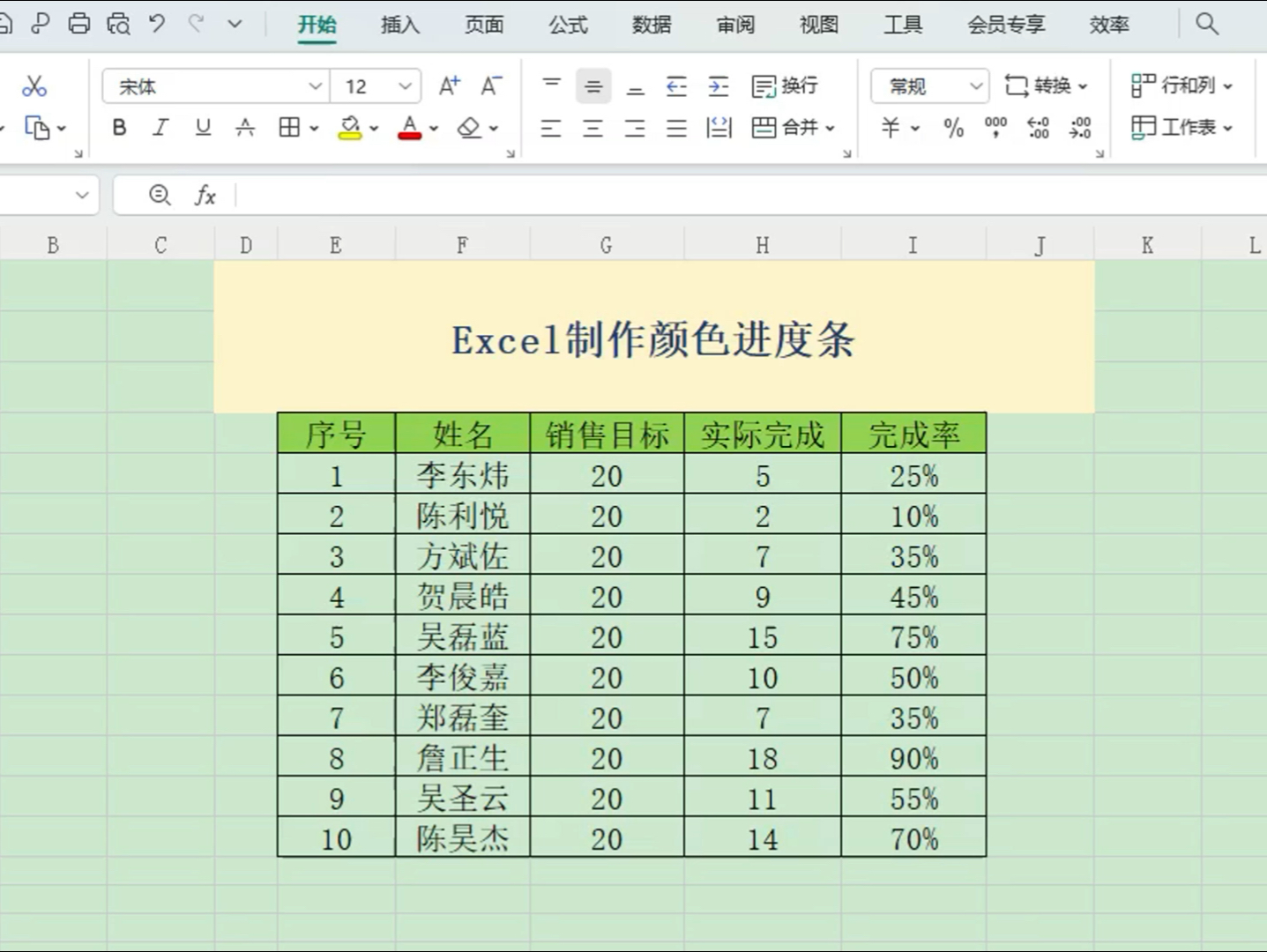This screenshot has width=1267, height=952.
Task: Expand the border style dropdown arrow
Action: [312, 128]
